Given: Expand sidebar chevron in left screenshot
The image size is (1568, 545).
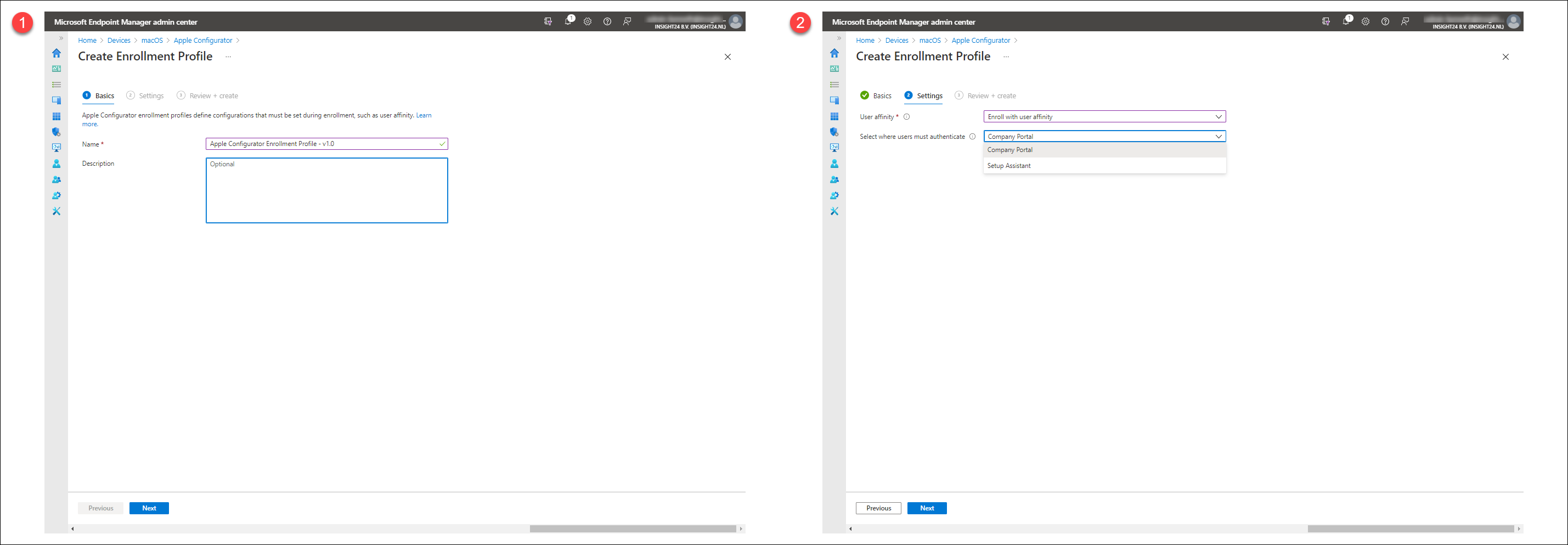Looking at the screenshot, I should pos(61,38).
